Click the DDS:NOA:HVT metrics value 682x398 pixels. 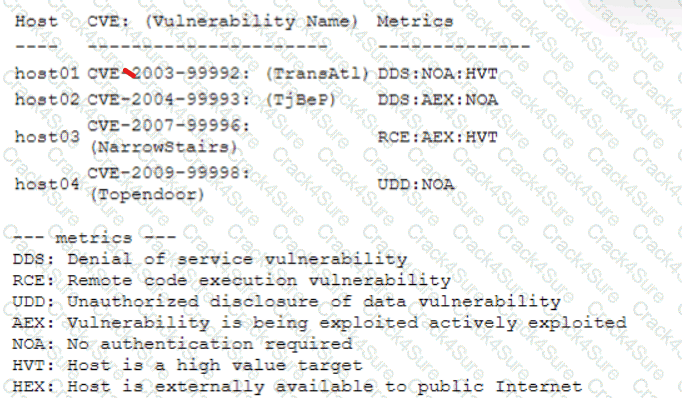point(437,74)
